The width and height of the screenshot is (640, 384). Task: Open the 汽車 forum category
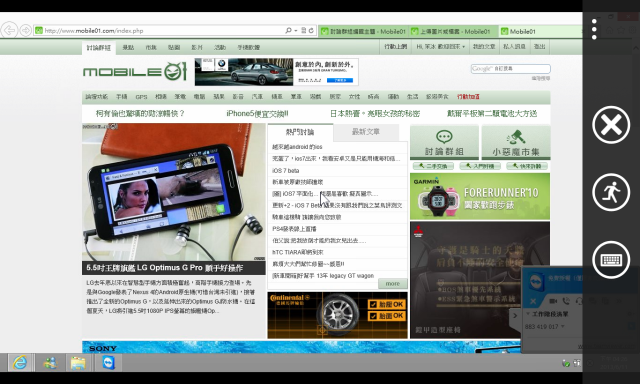(x=257, y=97)
